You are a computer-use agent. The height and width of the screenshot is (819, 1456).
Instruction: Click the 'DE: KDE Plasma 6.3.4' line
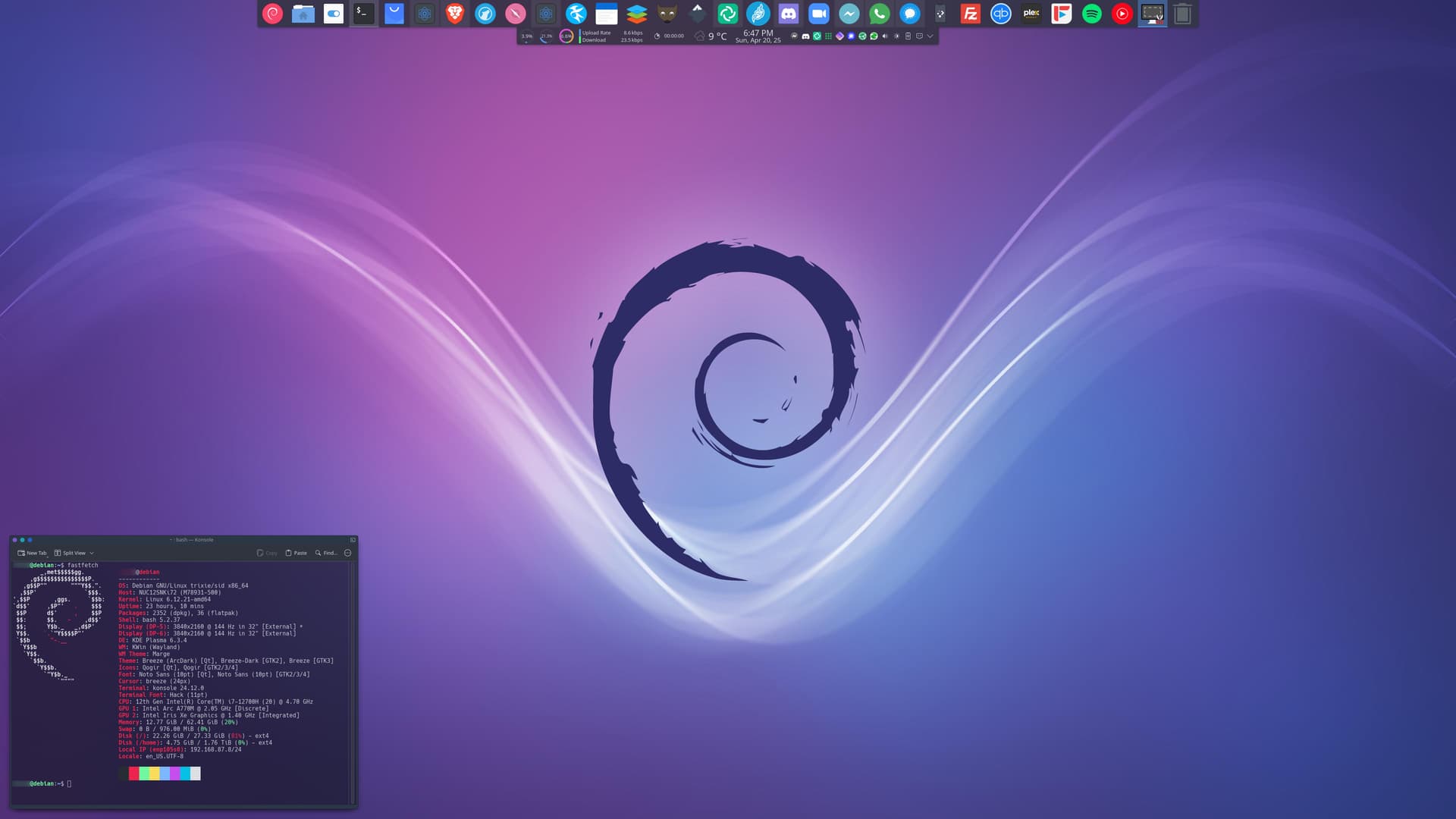click(152, 640)
